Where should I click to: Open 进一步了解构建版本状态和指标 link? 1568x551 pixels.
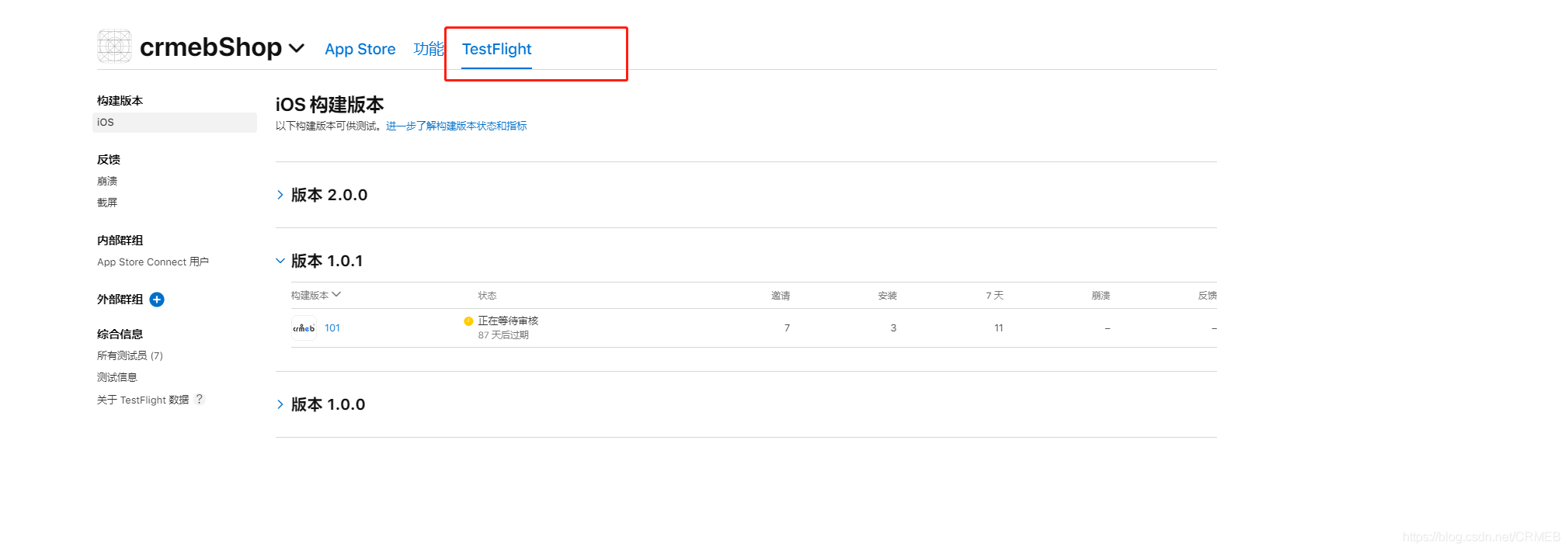[x=457, y=126]
